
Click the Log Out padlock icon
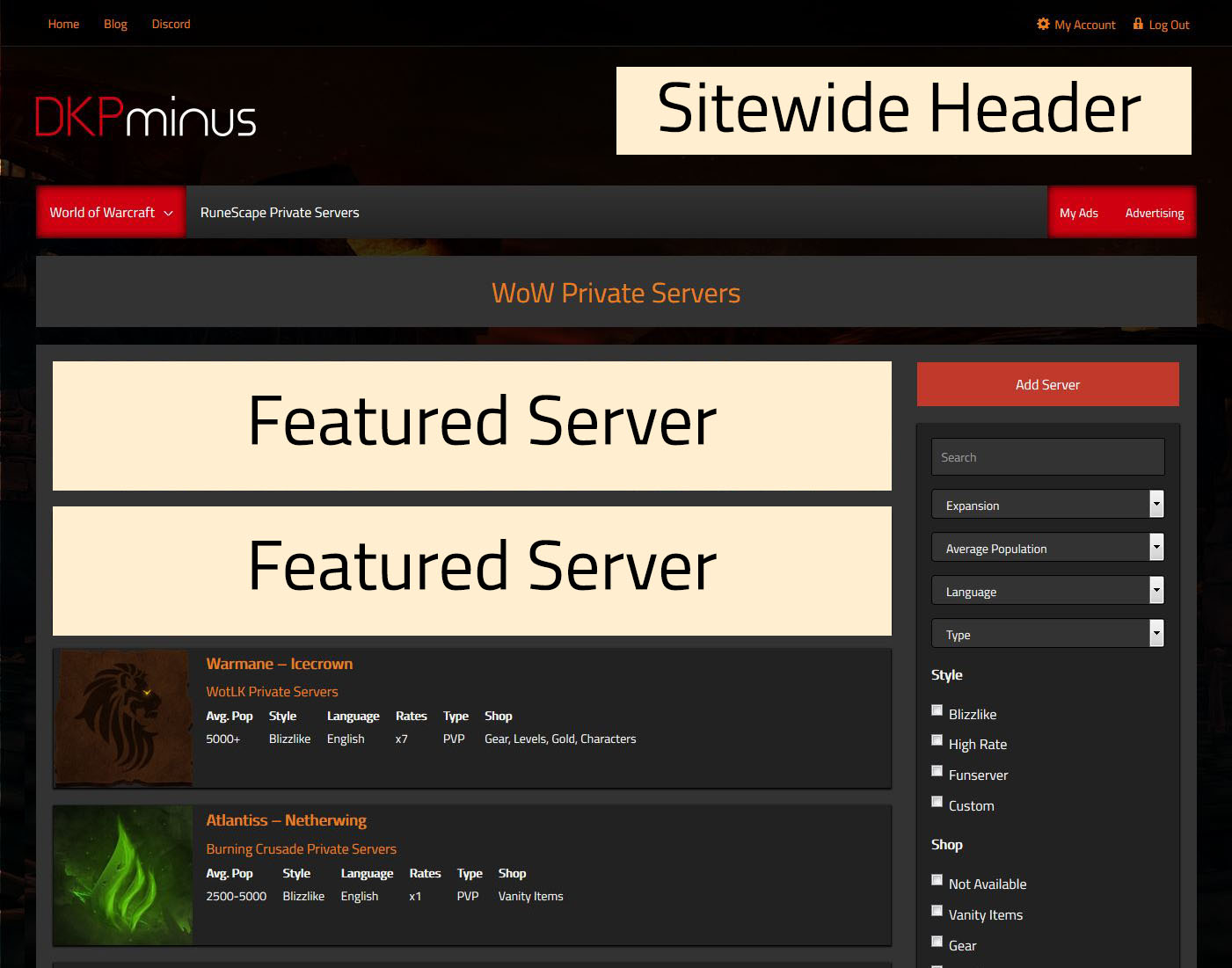click(1138, 24)
